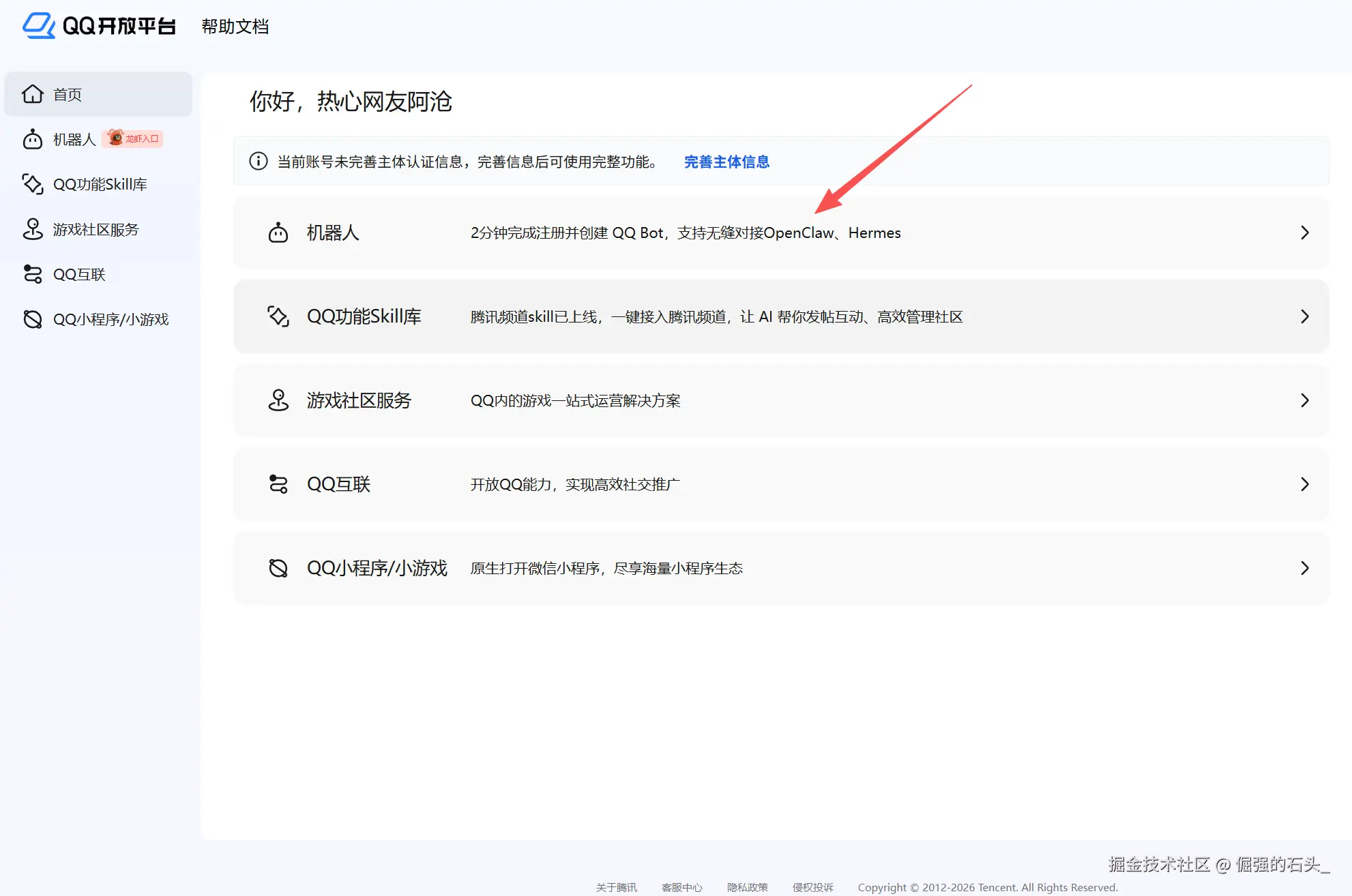Expand the 机器人 row chevron arrow
This screenshot has width=1352, height=896.
coord(1304,233)
